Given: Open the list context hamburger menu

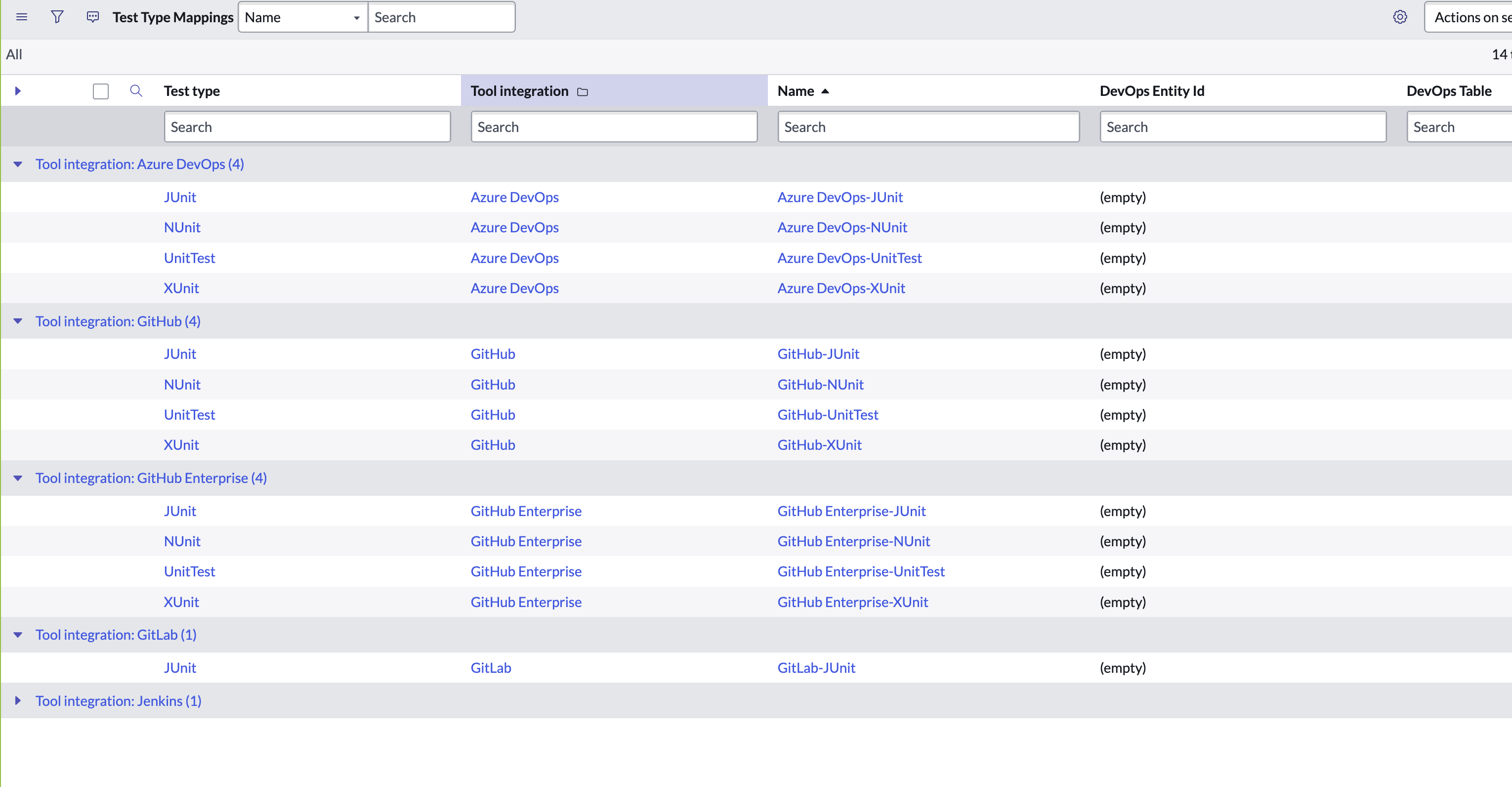Looking at the screenshot, I should coord(22,17).
